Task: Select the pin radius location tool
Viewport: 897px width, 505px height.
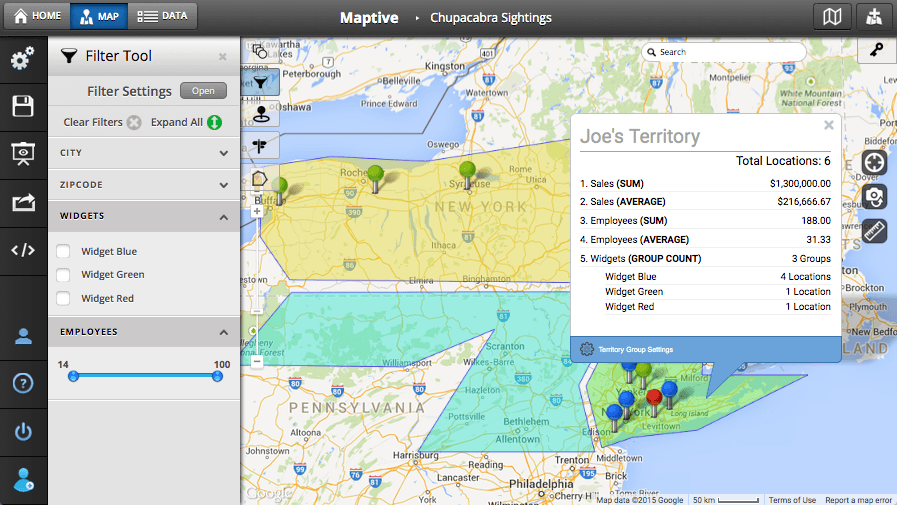Action: point(261,114)
